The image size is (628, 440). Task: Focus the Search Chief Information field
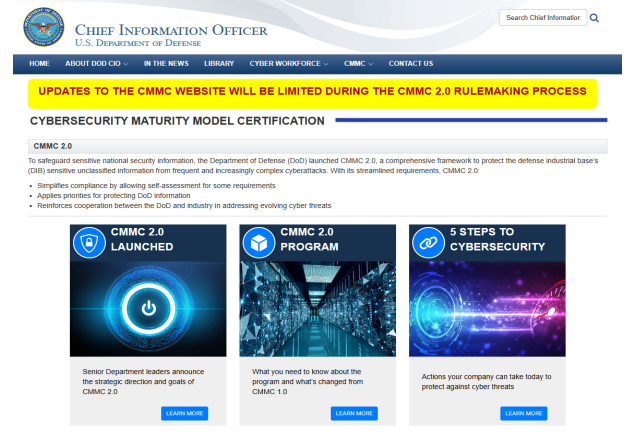[x=543, y=18]
